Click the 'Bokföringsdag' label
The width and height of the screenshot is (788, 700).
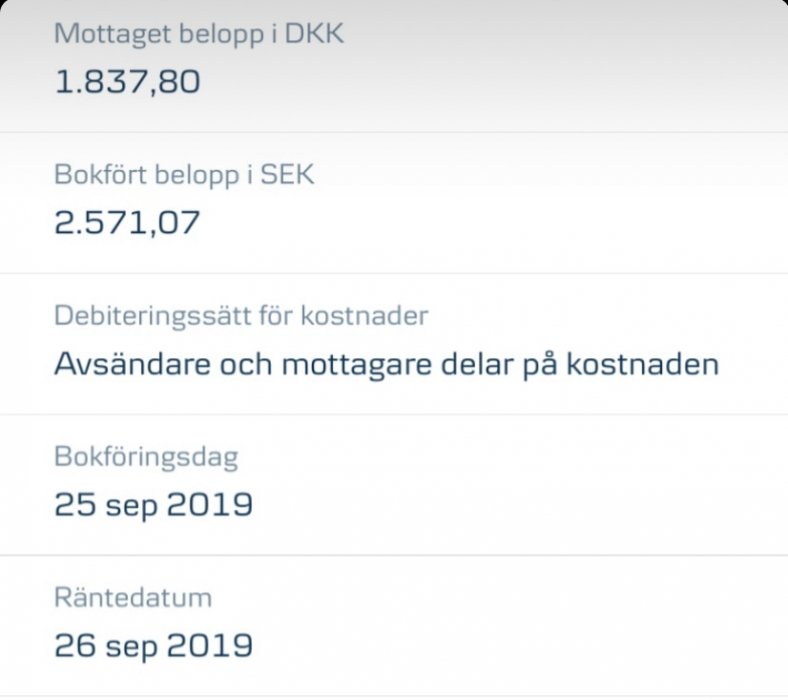coord(145,457)
